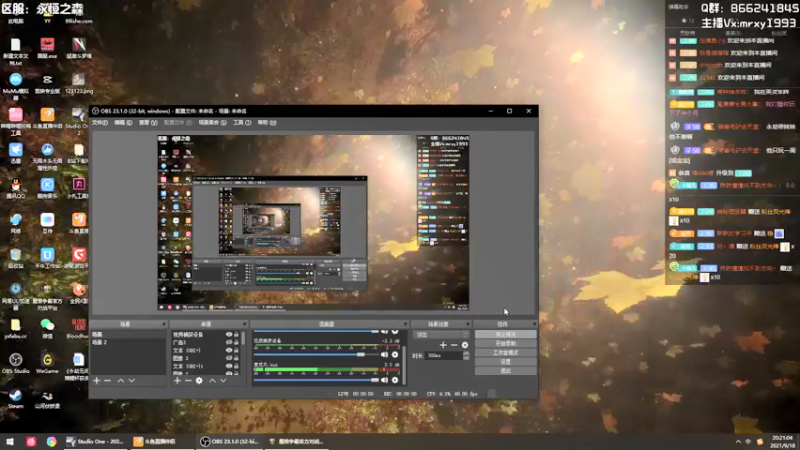Viewport: 800px width, 450px height.
Task: Open Windows Start button
Action: point(10,442)
